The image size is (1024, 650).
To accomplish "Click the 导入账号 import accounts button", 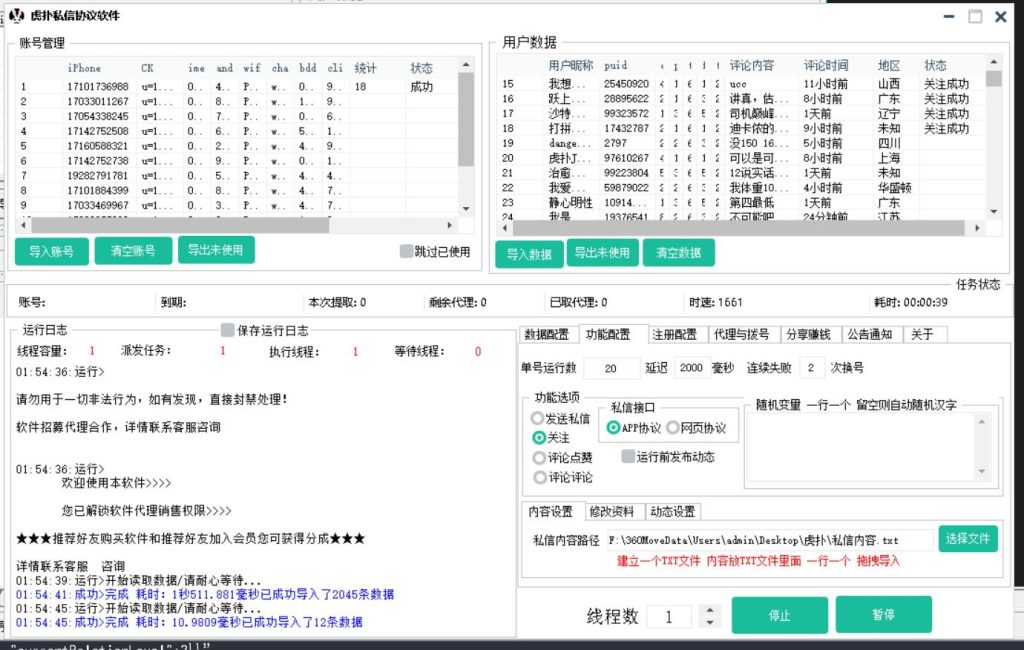I will pos(51,252).
